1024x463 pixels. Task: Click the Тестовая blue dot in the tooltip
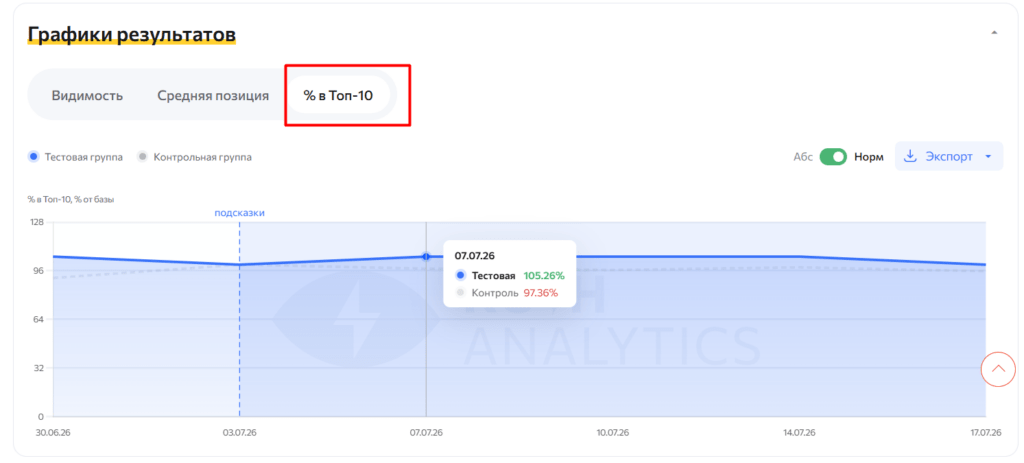[x=460, y=276]
